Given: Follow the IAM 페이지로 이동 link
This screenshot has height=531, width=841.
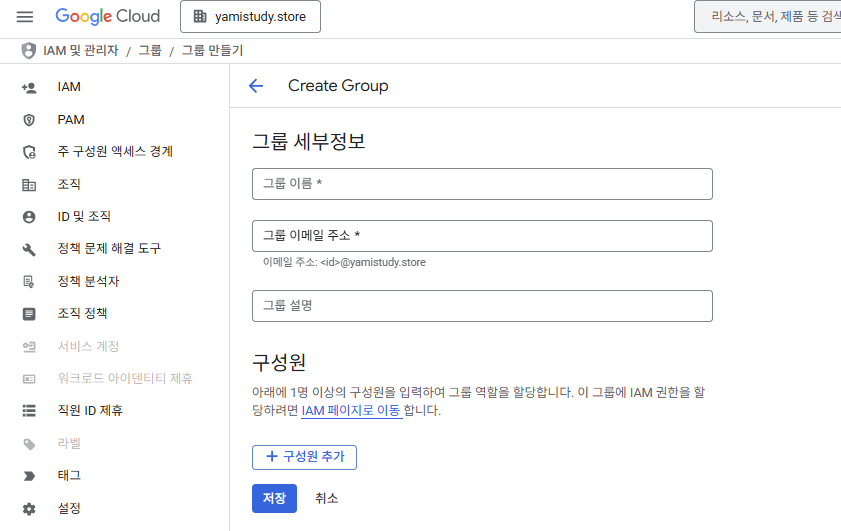Looking at the screenshot, I should coord(351,411).
